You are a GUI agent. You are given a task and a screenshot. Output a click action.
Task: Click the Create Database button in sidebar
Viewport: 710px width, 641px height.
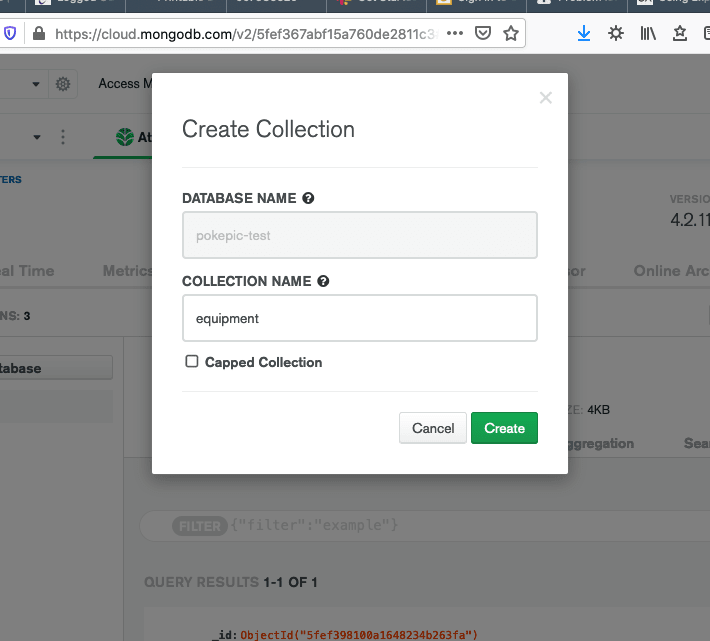point(56,368)
